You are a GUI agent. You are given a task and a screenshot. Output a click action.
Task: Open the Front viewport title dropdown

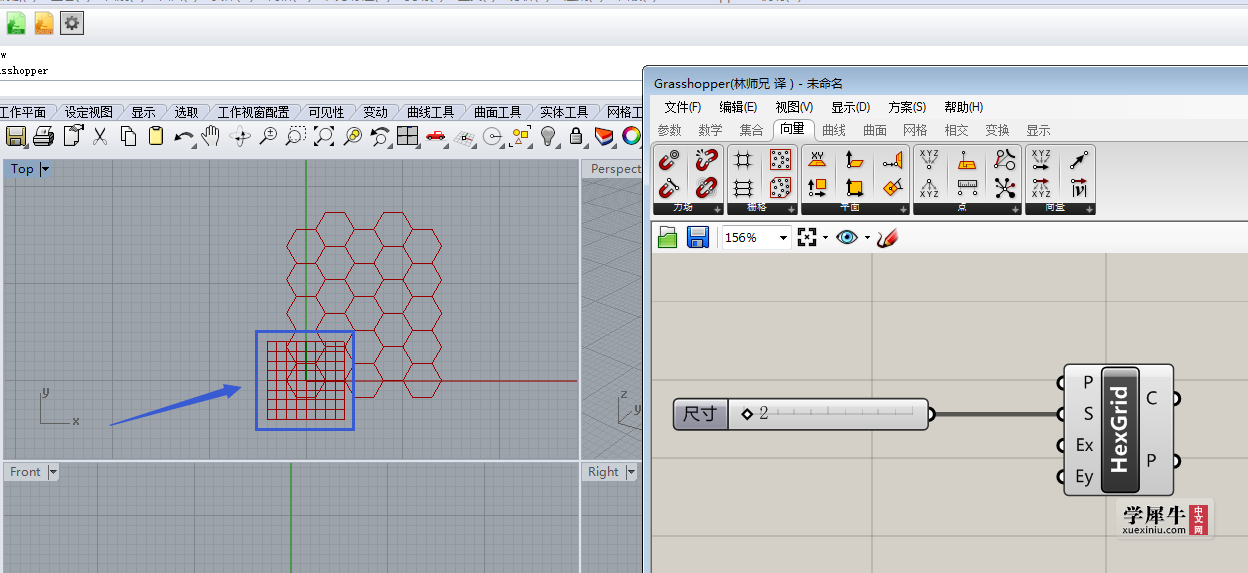(53, 472)
